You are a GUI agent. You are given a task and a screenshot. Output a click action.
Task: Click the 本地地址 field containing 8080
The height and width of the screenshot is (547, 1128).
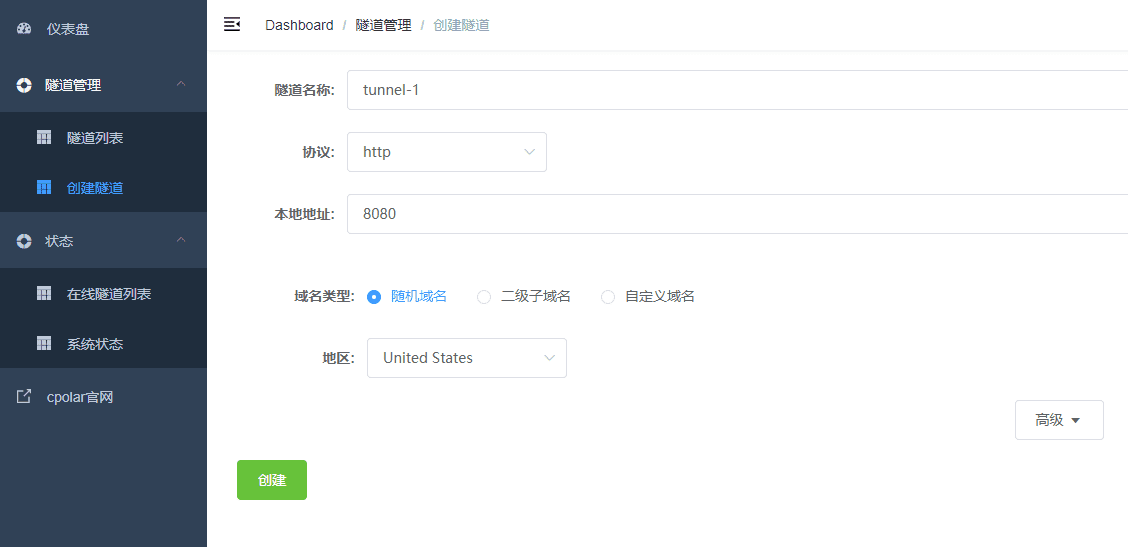pyautogui.click(x=737, y=214)
